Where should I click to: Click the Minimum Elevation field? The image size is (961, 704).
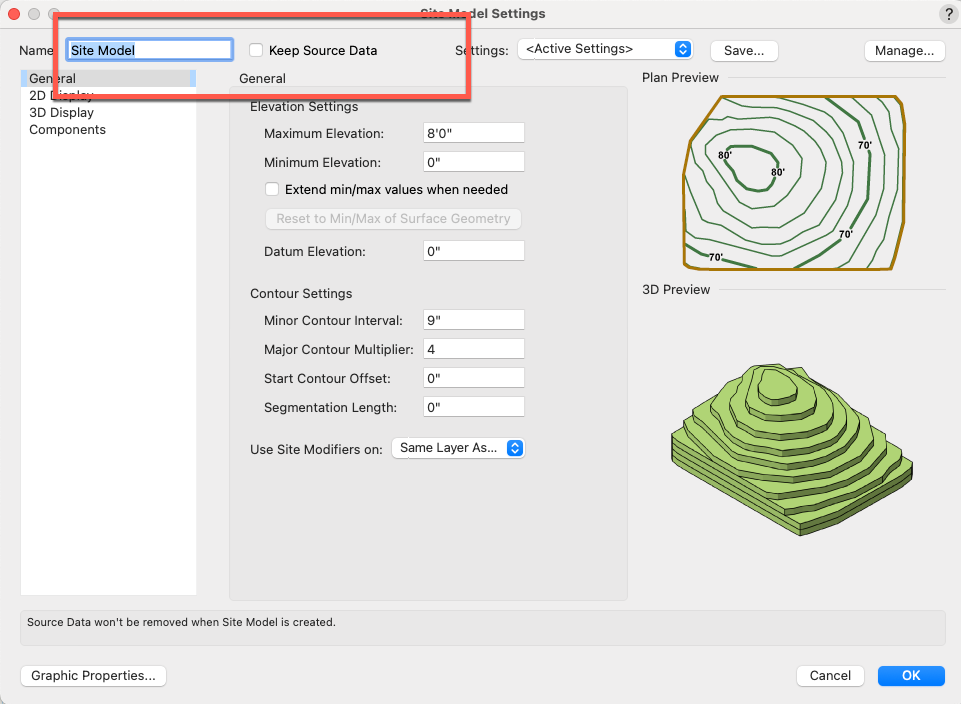[474, 162]
